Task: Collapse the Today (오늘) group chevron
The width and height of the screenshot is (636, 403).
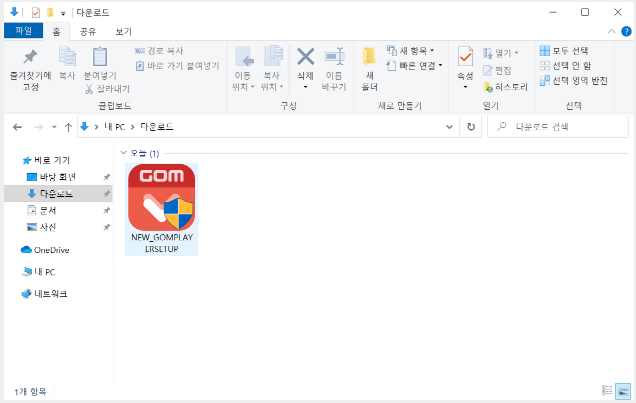Action: click(124, 153)
